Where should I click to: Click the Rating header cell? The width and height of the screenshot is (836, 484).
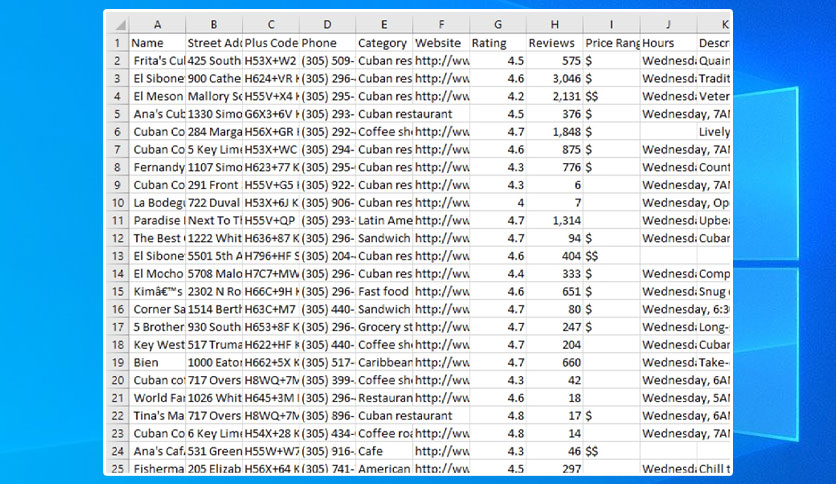[x=497, y=43]
